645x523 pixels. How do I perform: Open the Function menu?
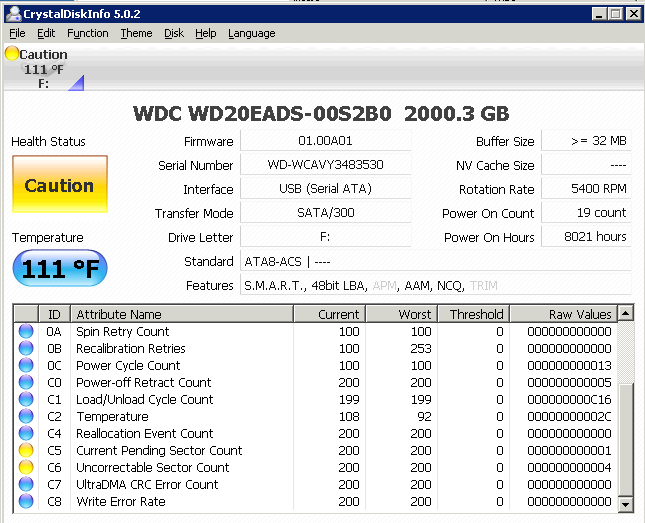click(88, 33)
